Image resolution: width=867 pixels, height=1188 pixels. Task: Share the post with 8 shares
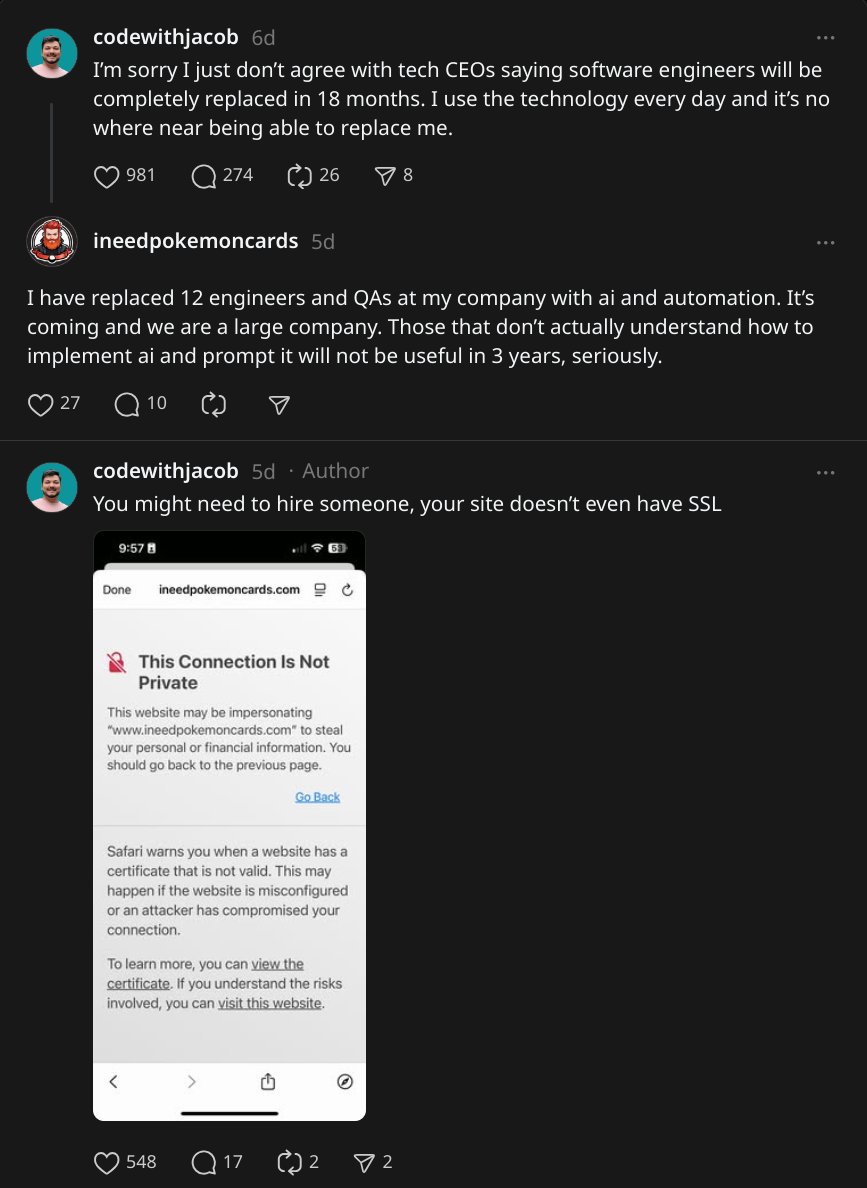[384, 176]
